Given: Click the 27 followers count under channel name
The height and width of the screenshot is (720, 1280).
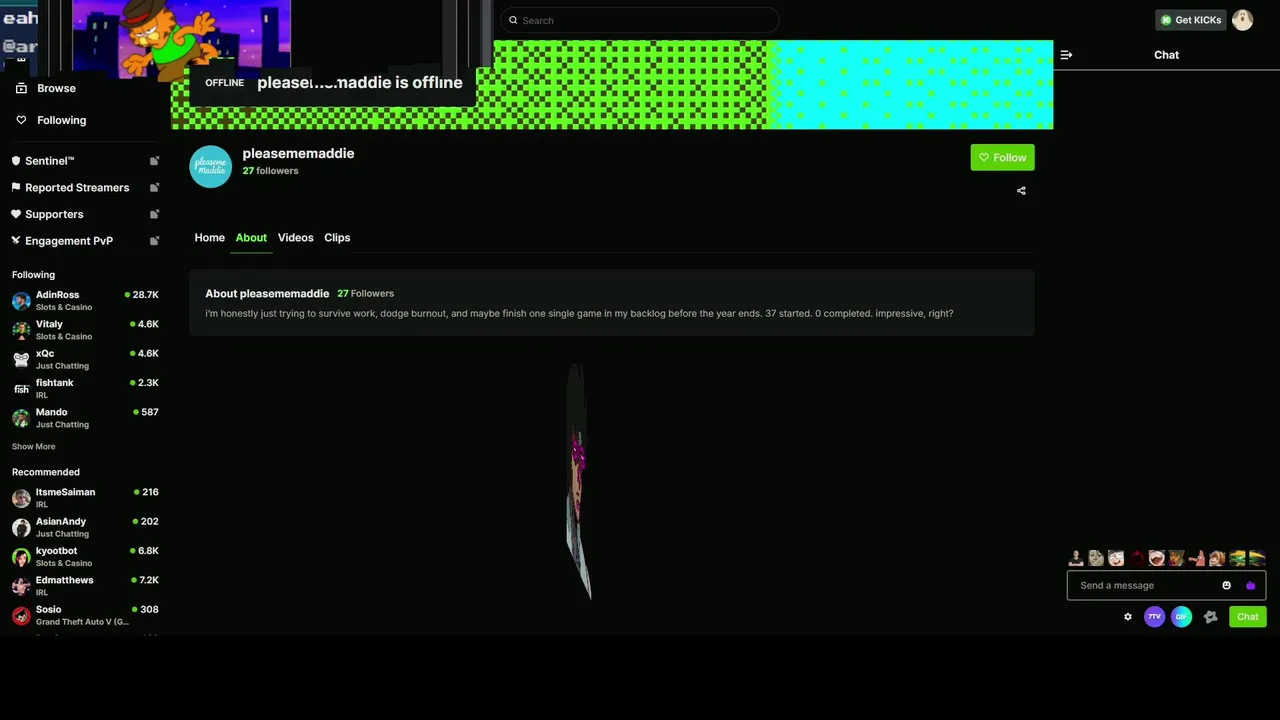Looking at the screenshot, I should (270, 171).
